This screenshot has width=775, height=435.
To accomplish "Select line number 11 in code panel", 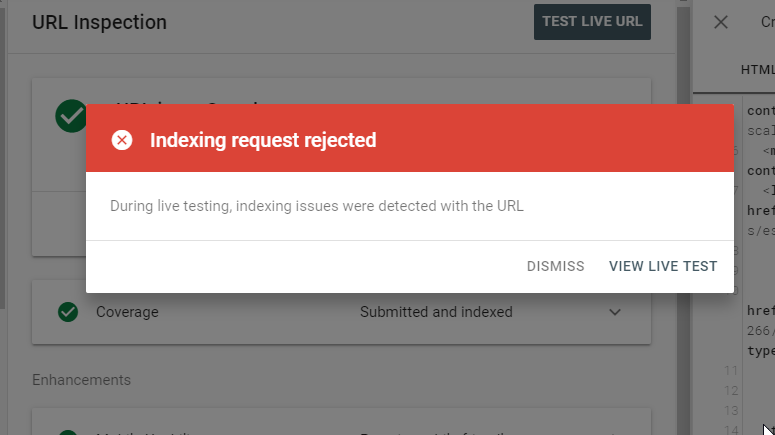I will pyautogui.click(x=731, y=370).
